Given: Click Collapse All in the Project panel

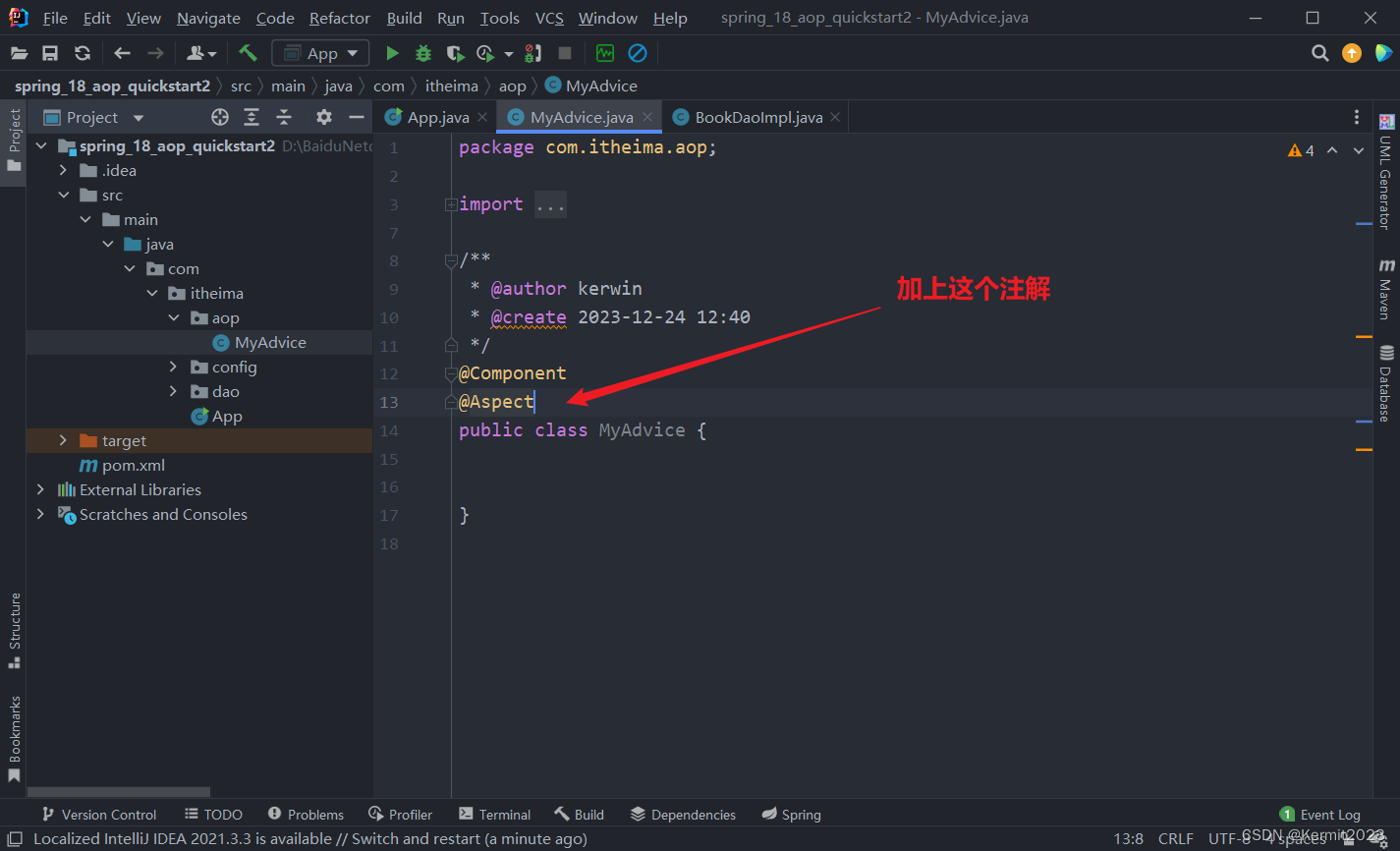Looking at the screenshot, I should [x=284, y=117].
